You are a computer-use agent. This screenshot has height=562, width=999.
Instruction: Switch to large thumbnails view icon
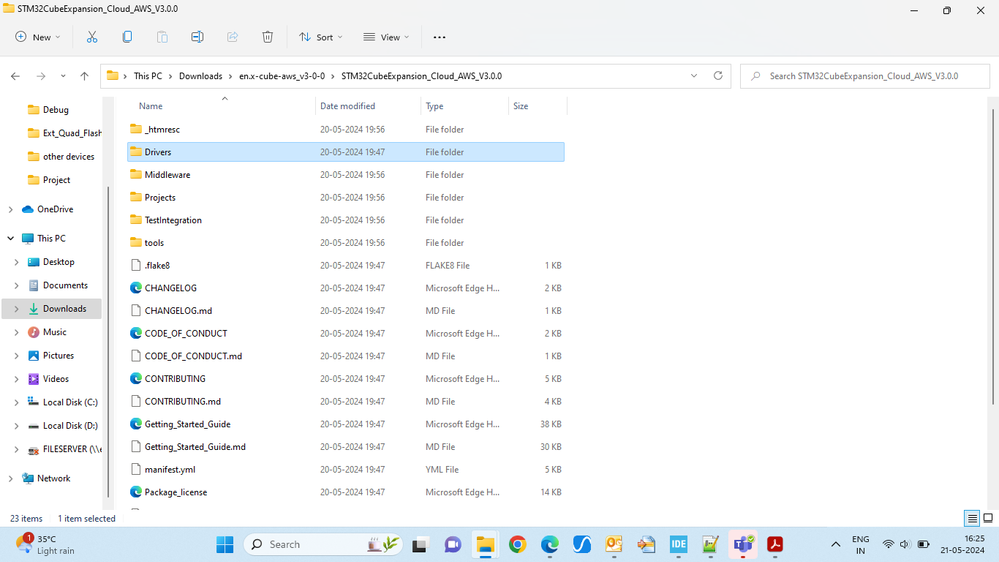coord(988,518)
